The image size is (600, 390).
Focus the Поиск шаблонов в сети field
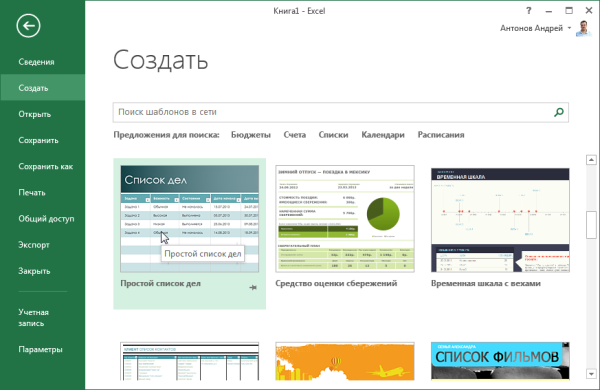[341, 112]
